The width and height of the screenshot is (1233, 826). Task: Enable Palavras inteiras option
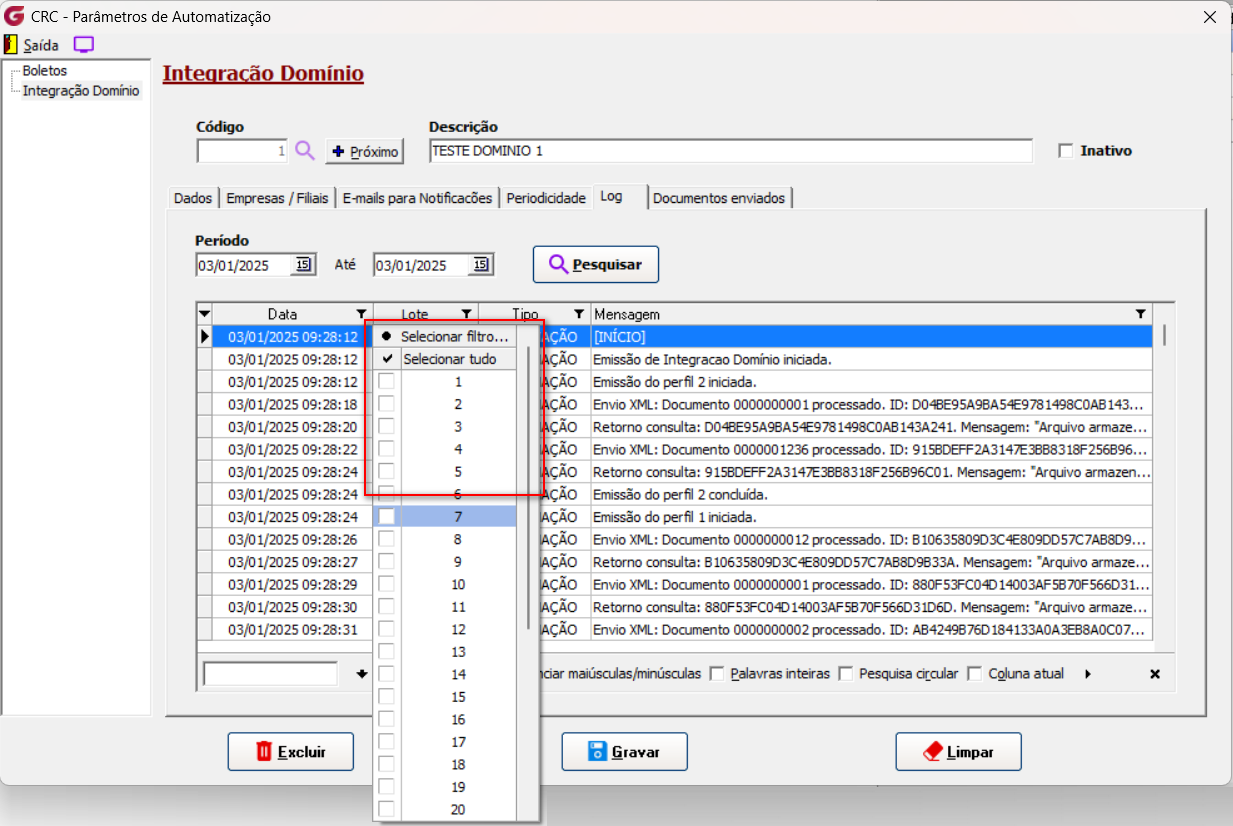coord(717,674)
